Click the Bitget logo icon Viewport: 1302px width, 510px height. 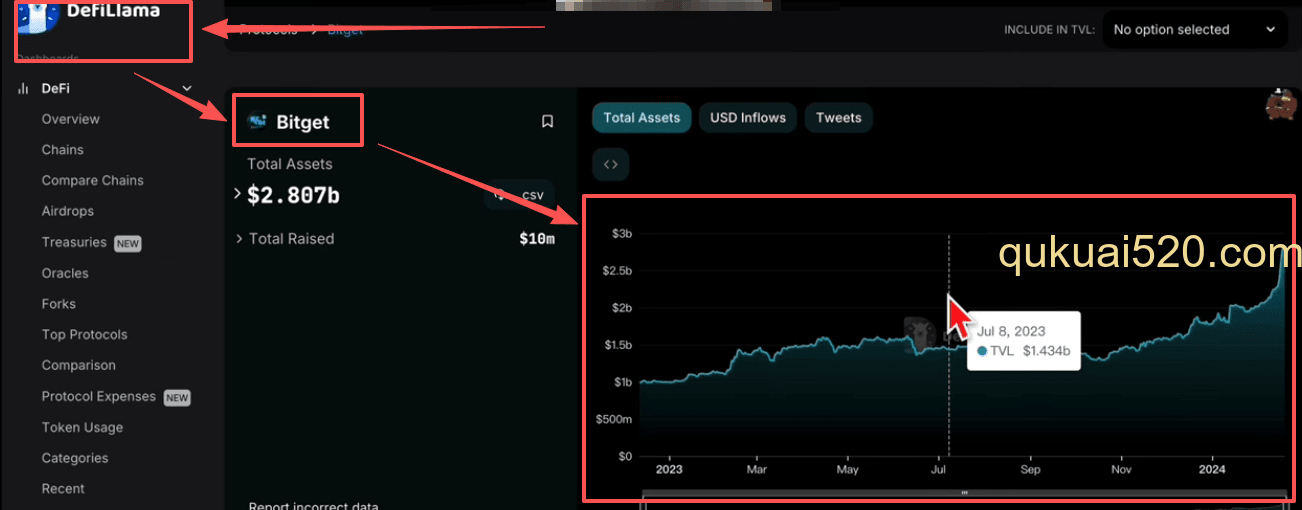(258, 122)
